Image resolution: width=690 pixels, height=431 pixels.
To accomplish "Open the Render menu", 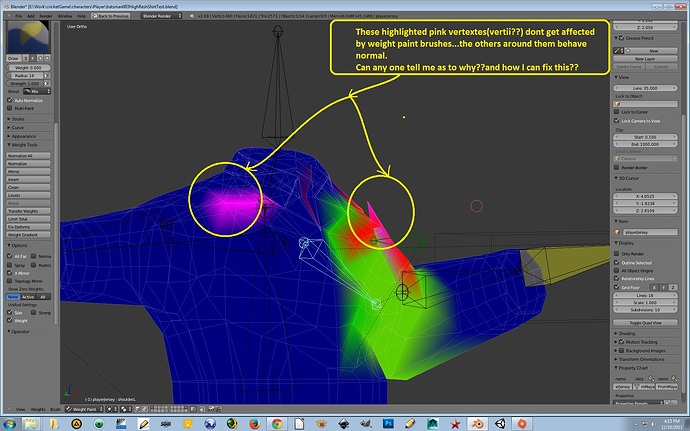I will tap(46, 16).
